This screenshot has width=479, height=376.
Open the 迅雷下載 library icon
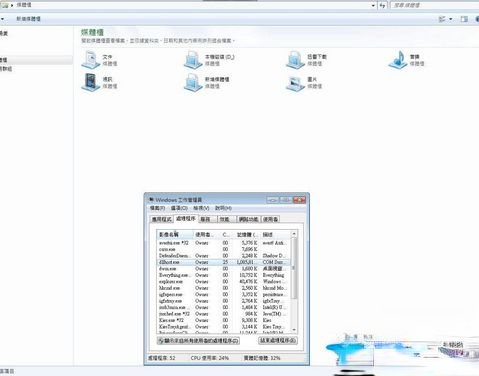(x=295, y=60)
